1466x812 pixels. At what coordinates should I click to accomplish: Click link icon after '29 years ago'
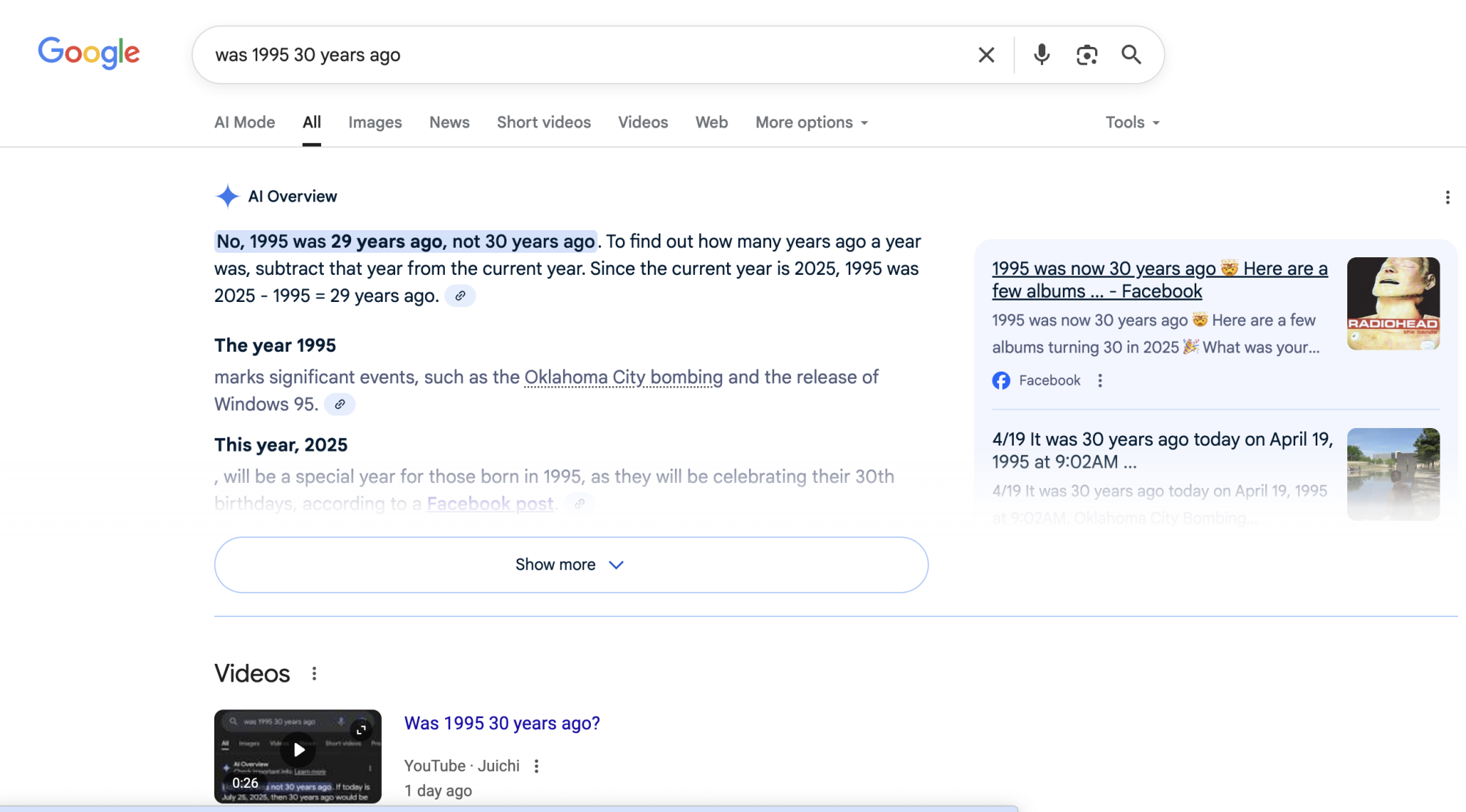click(x=460, y=296)
